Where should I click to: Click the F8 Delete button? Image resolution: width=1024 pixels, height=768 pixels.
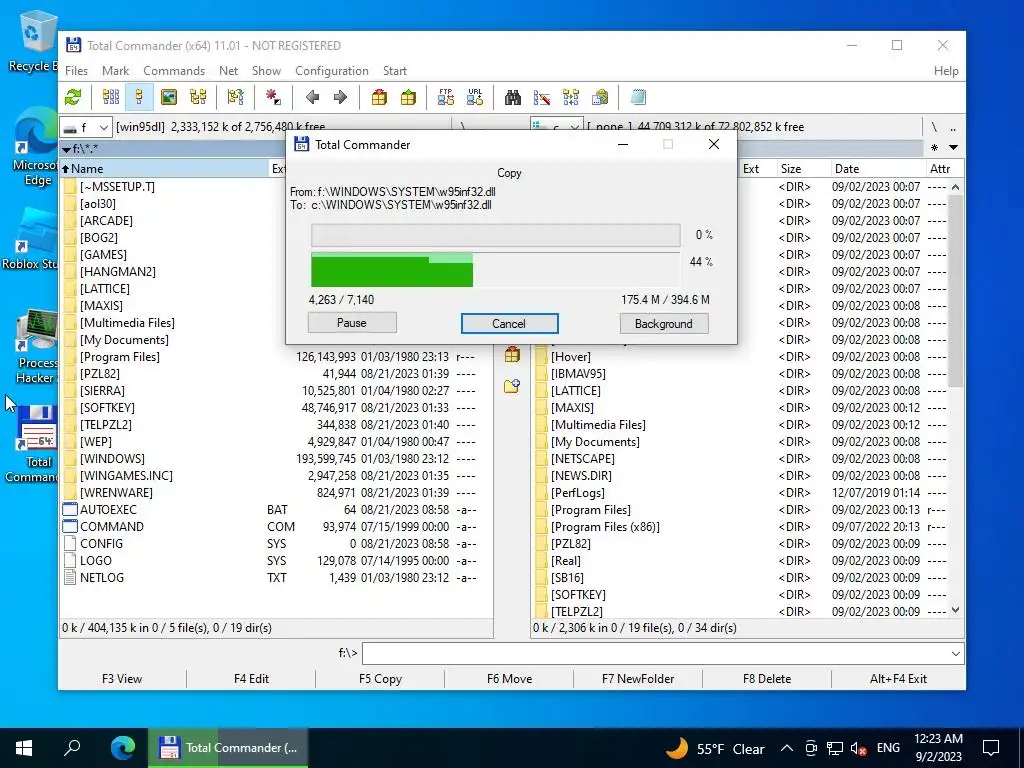point(767,679)
